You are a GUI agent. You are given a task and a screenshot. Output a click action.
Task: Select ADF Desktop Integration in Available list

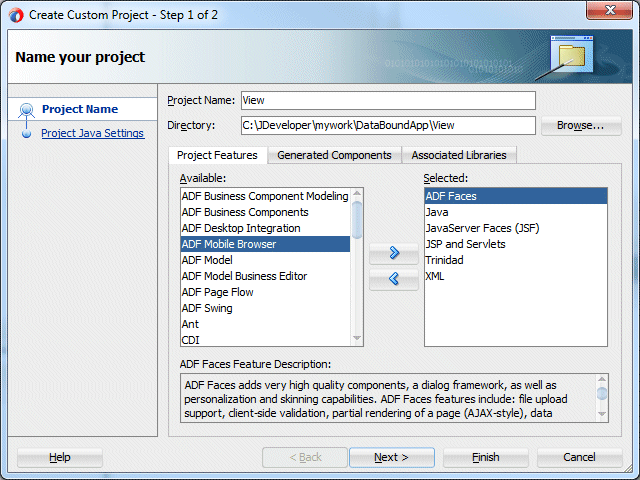(x=265, y=228)
